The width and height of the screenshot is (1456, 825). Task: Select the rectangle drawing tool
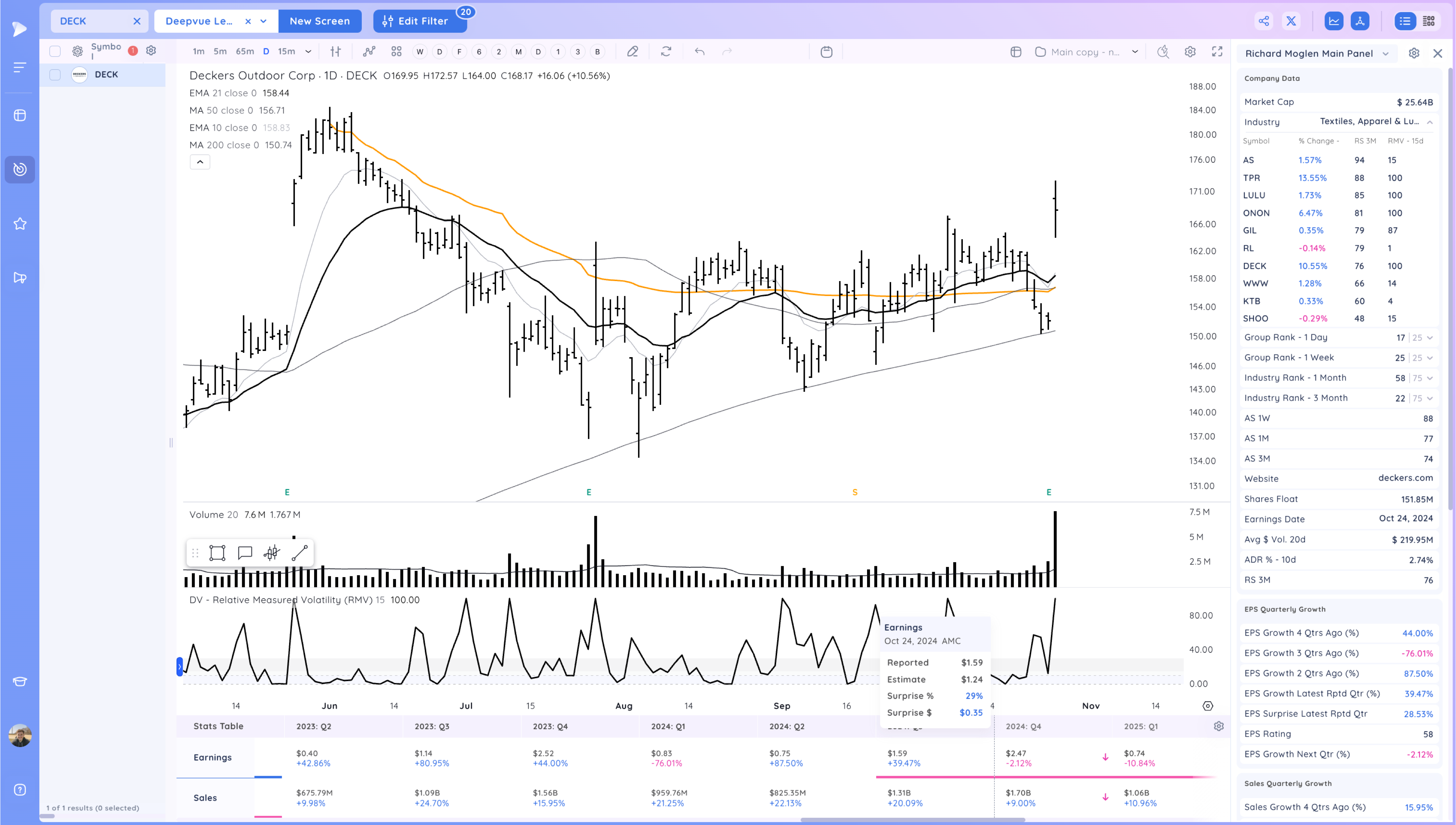coord(217,553)
